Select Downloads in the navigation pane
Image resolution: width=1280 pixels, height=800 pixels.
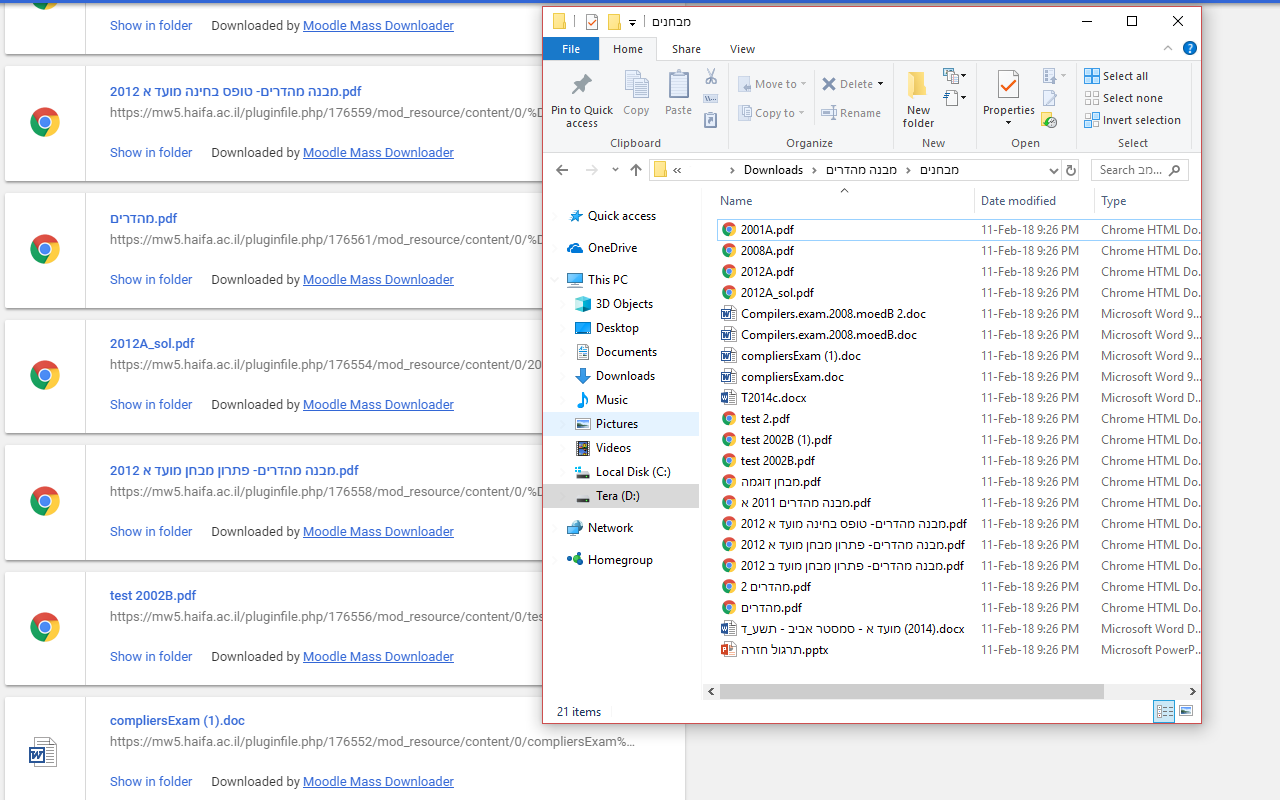tap(625, 376)
